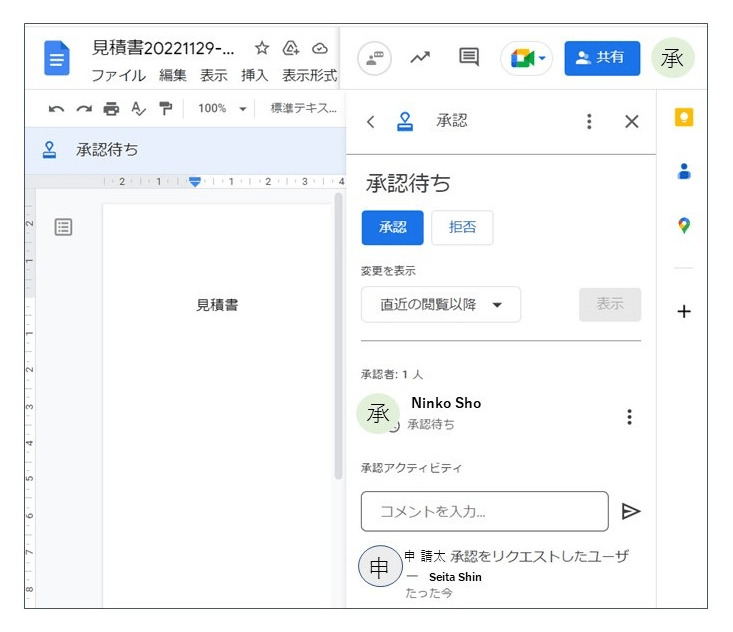Click the Seita Shin name text
This screenshot has height=632, width=733.
pyautogui.click(x=455, y=577)
